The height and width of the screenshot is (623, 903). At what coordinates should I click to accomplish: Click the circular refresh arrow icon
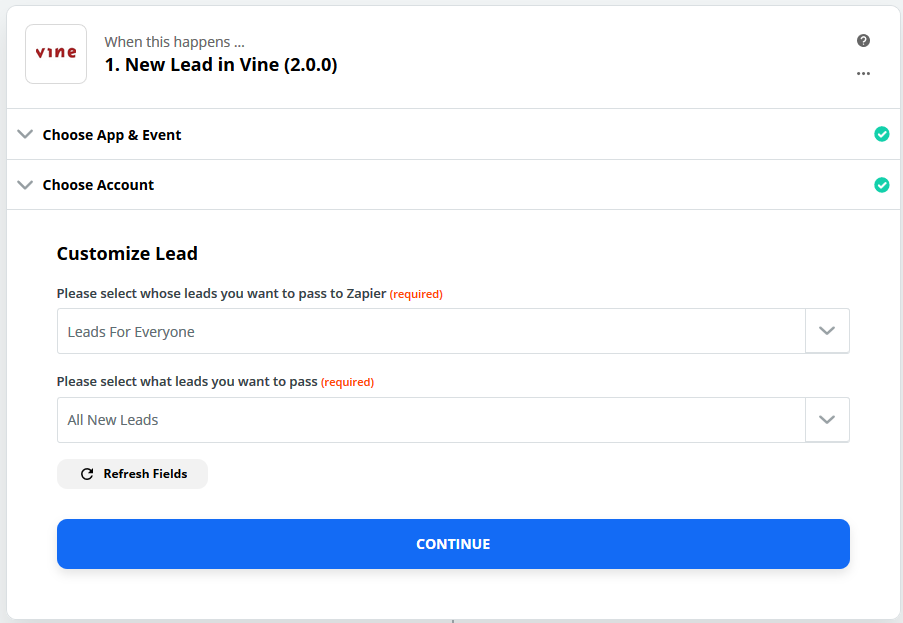[x=87, y=474]
